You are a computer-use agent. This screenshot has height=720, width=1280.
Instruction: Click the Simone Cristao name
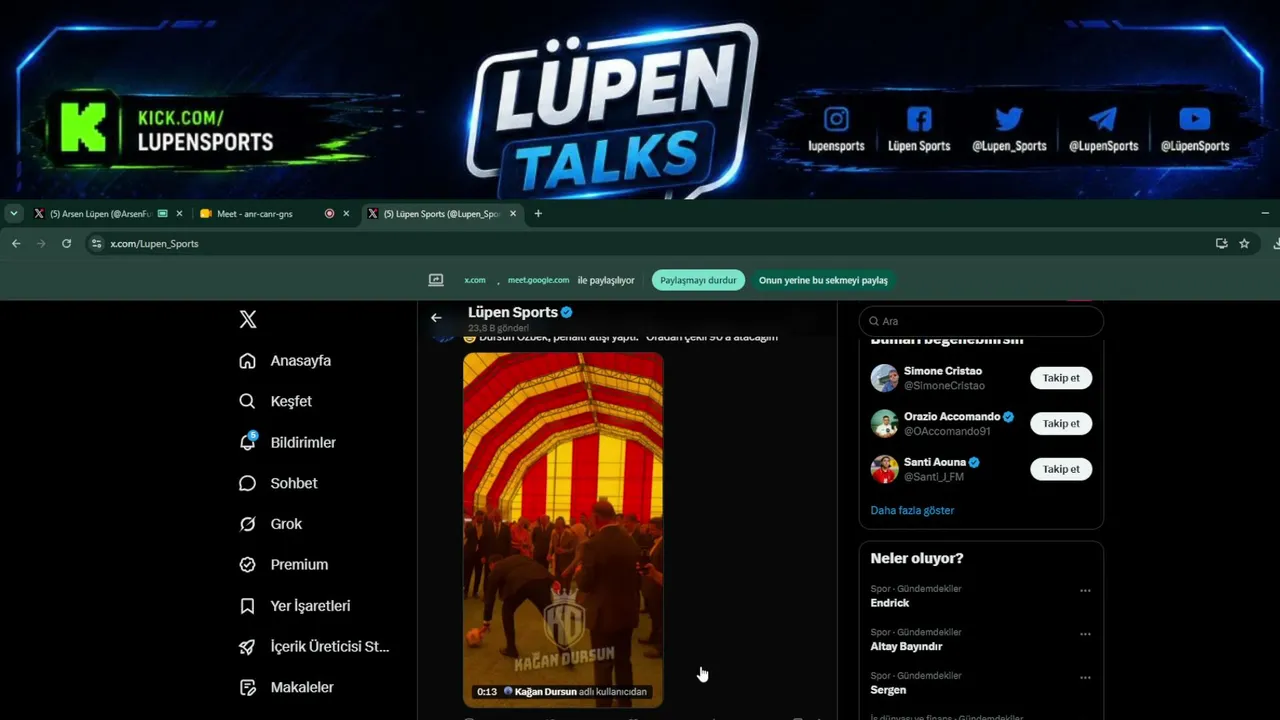[x=943, y=371]
